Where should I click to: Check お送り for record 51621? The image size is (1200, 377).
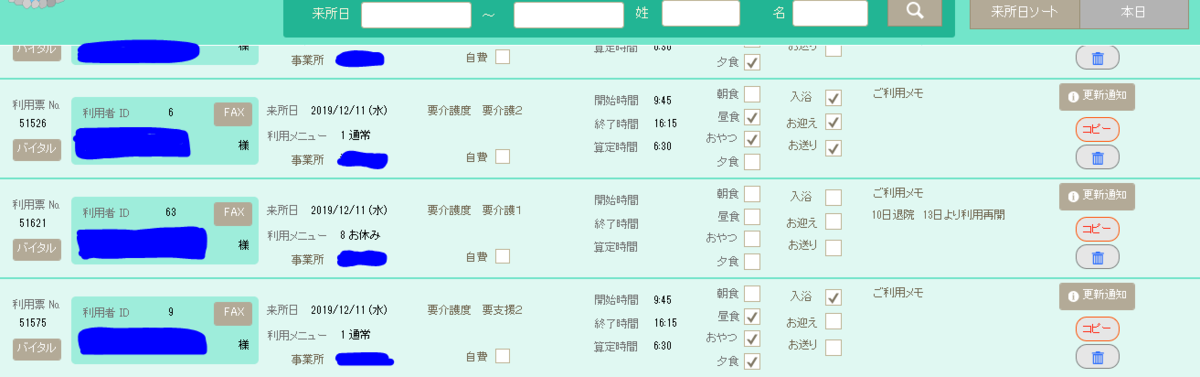point(833,247)
